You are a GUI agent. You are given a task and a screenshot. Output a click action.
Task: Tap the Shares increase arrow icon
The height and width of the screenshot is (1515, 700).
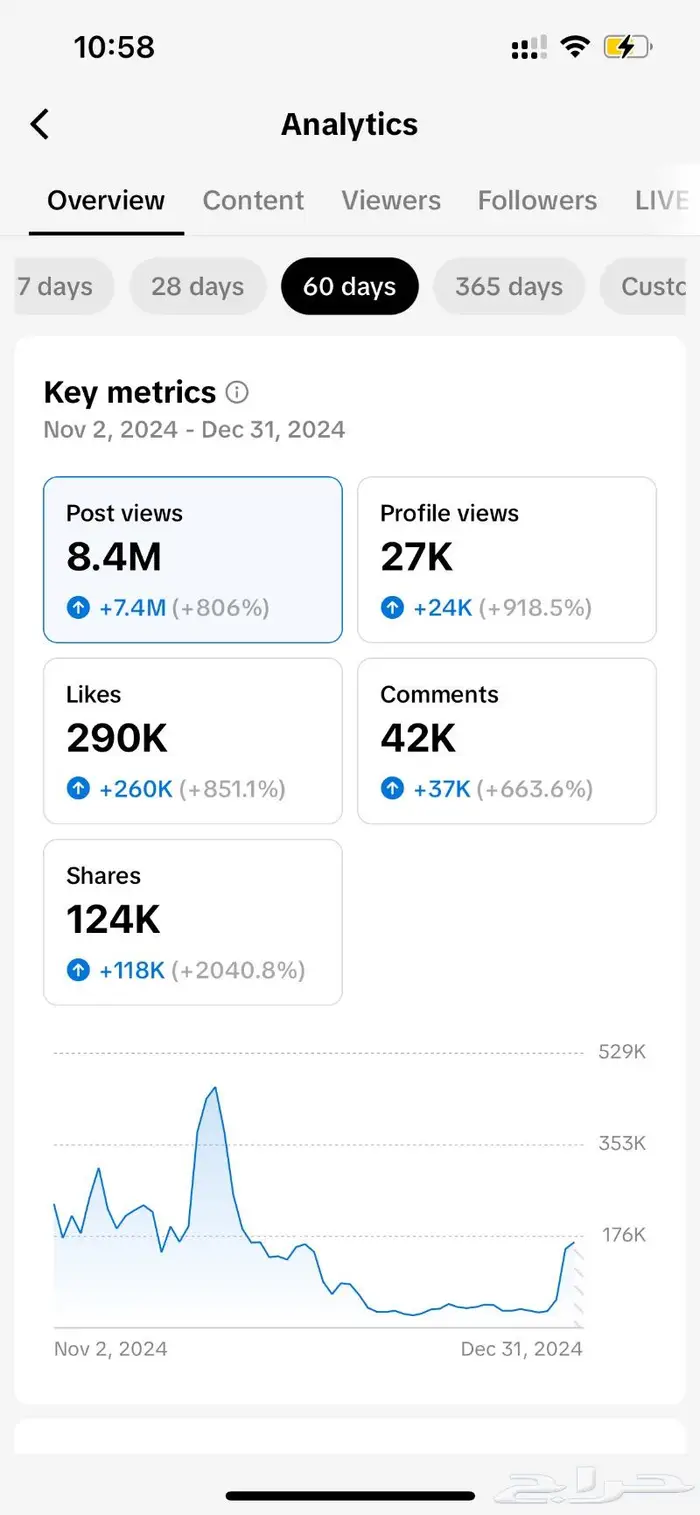coord(78,970)
